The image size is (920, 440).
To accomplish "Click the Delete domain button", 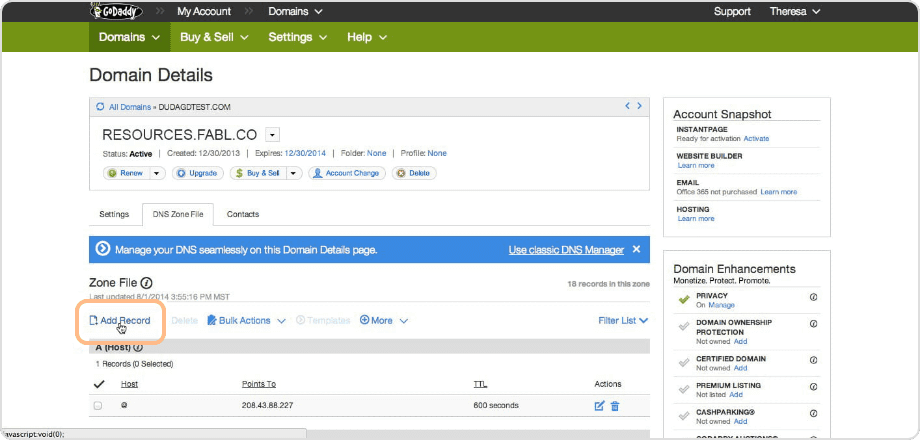I will [x=414, y=173].
